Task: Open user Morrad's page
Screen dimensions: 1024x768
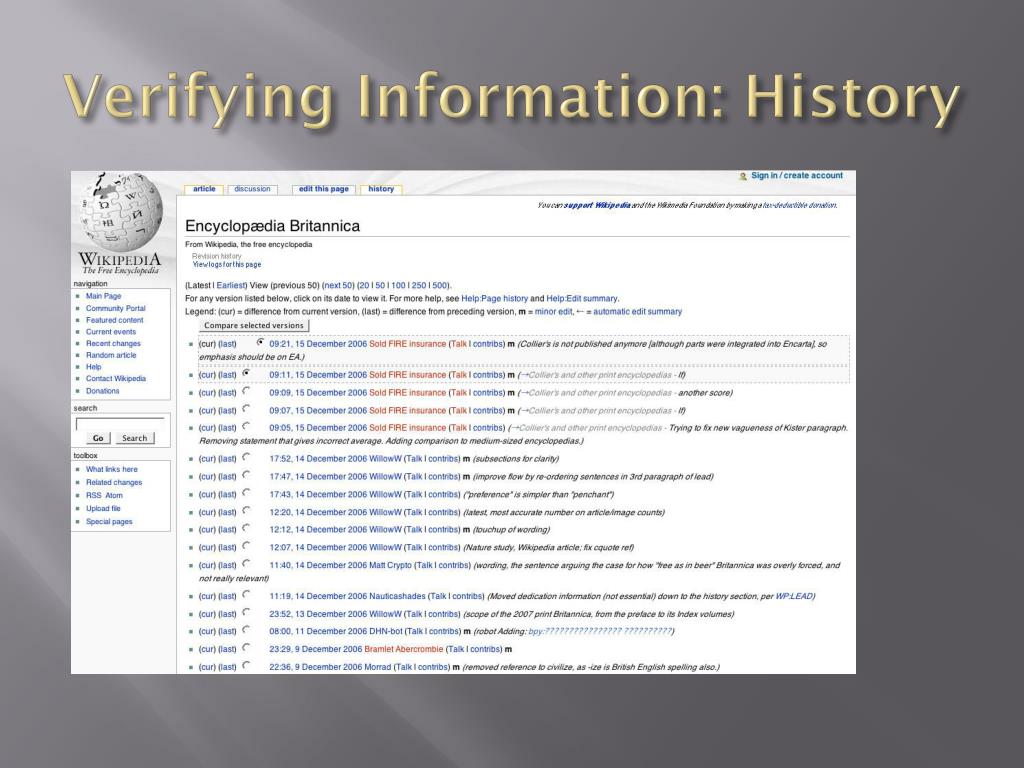Action: (377, 667)
